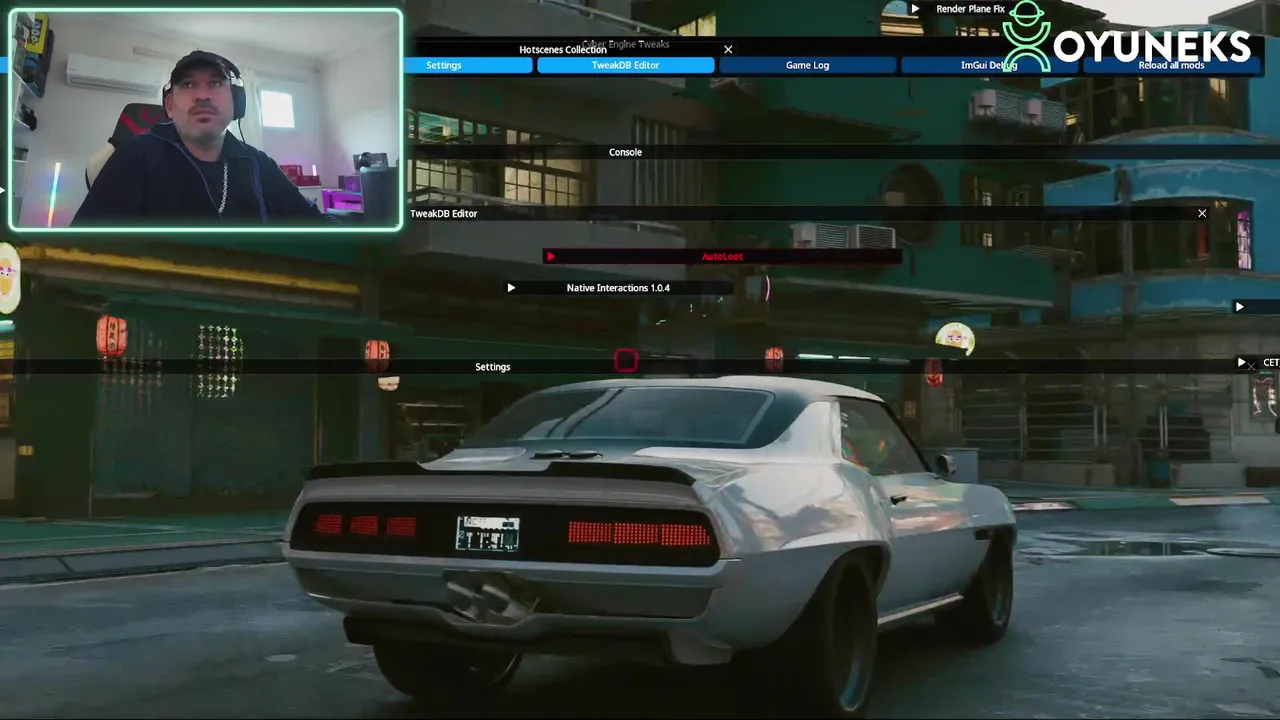Close the TweakDB Editor window
Screen dimensions: 1280x720
1202,213
